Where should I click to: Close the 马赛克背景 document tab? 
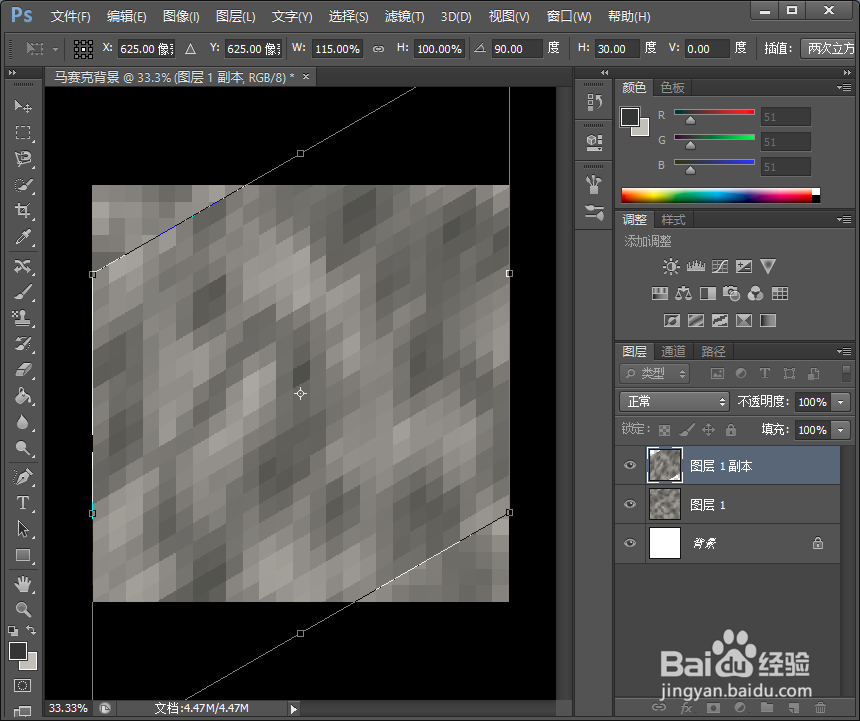(x=306, y=77)
